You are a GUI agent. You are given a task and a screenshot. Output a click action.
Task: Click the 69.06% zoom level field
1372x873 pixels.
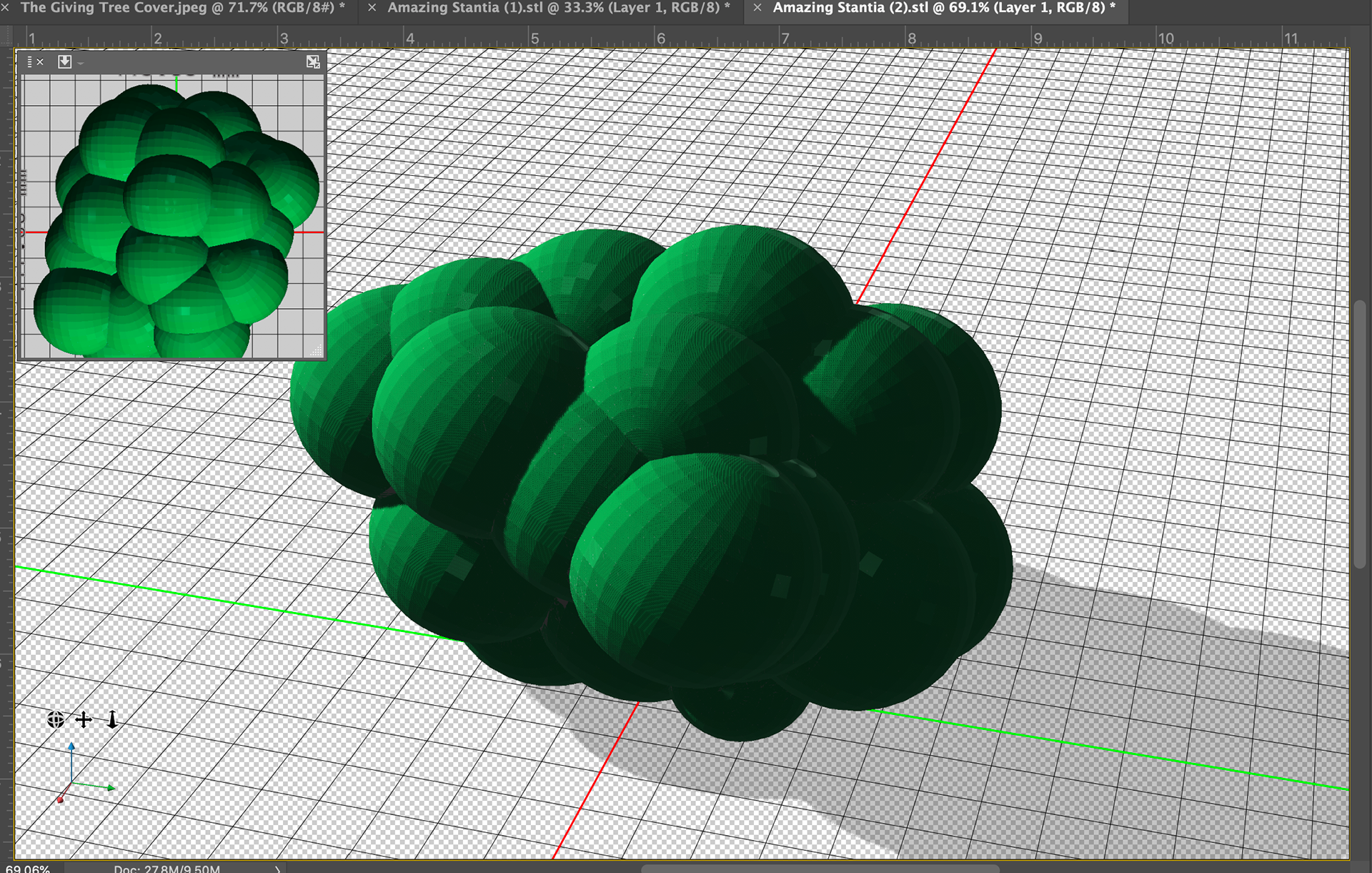(x=28, y=868)
